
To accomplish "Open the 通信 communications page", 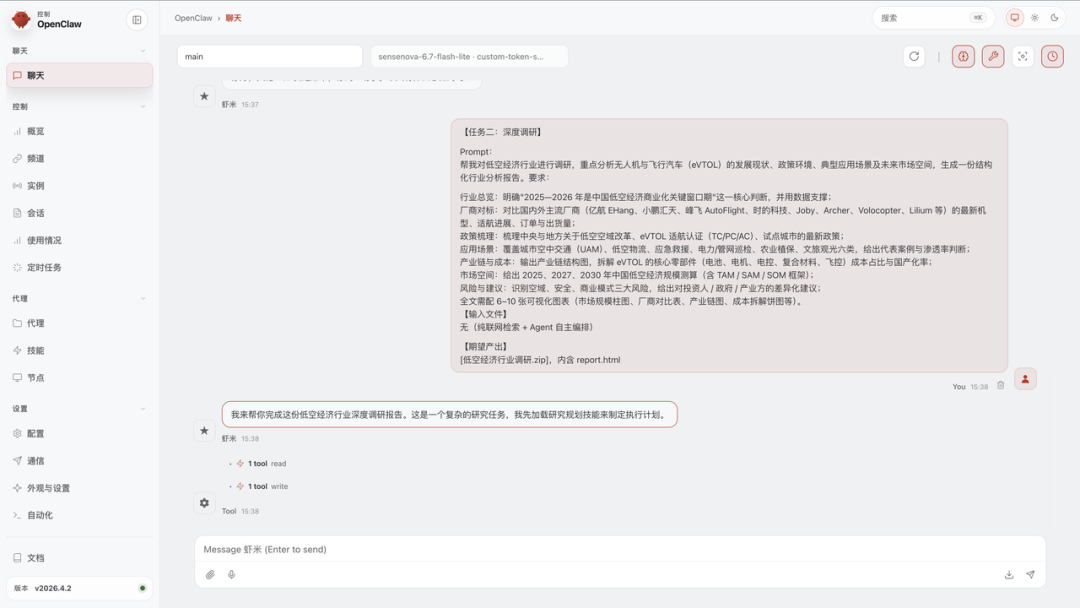I will click(x=80, y=461).
